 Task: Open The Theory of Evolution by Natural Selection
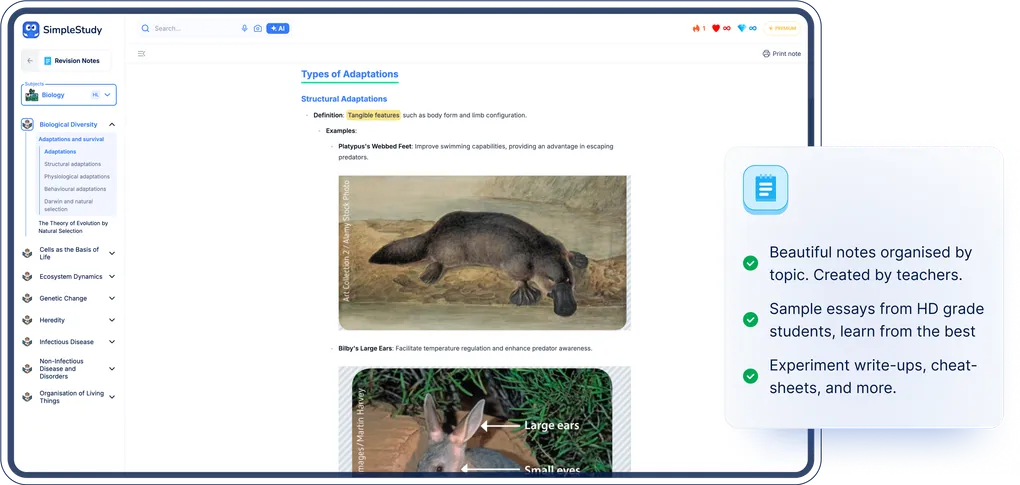(x=73, y=227)
